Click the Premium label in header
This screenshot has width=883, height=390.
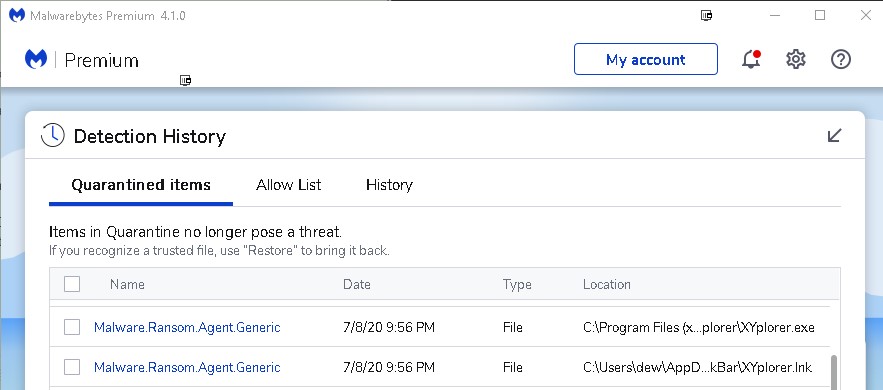point(101,60)
